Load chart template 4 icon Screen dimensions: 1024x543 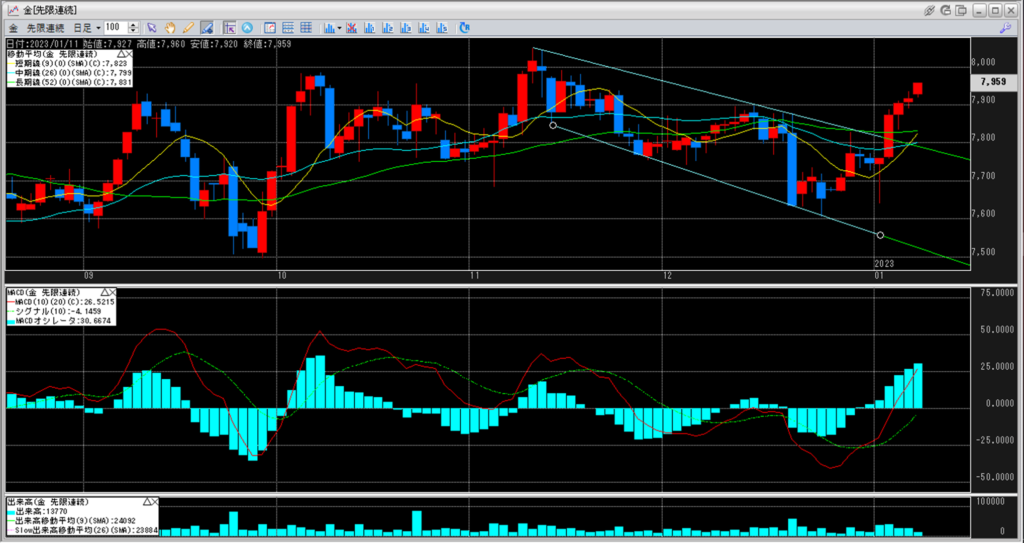click(424, 27)
